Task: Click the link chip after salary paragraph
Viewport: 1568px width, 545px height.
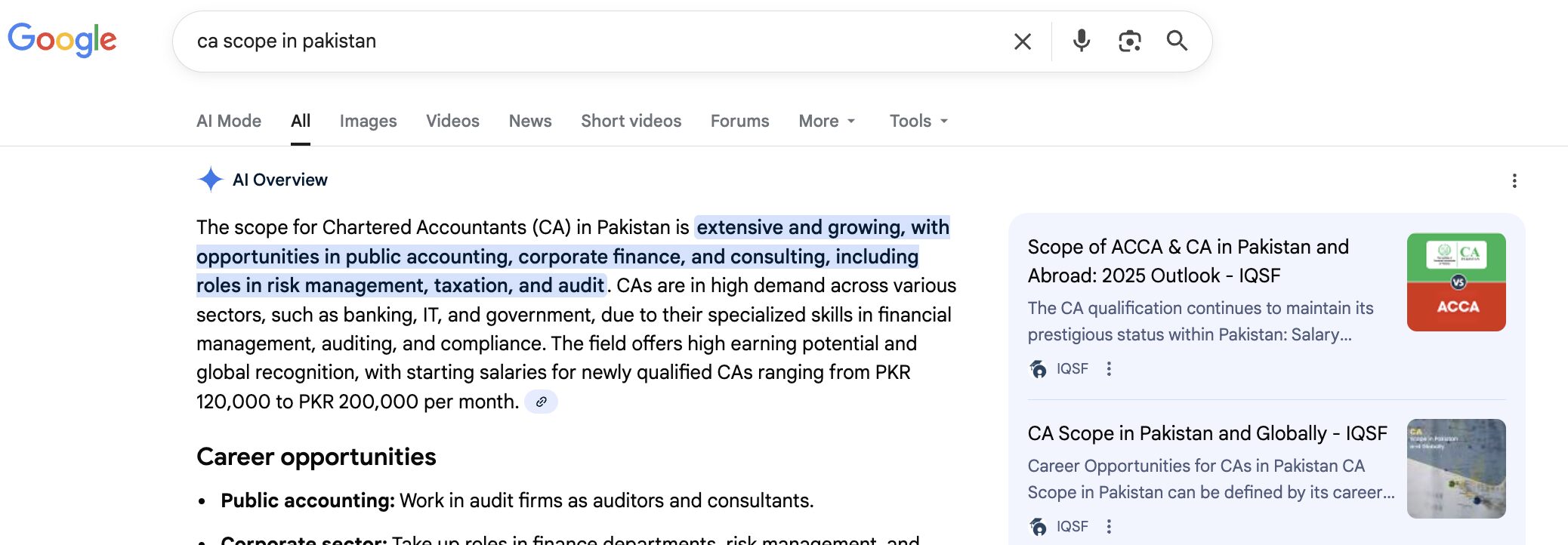Action: [x=541, y=402]
